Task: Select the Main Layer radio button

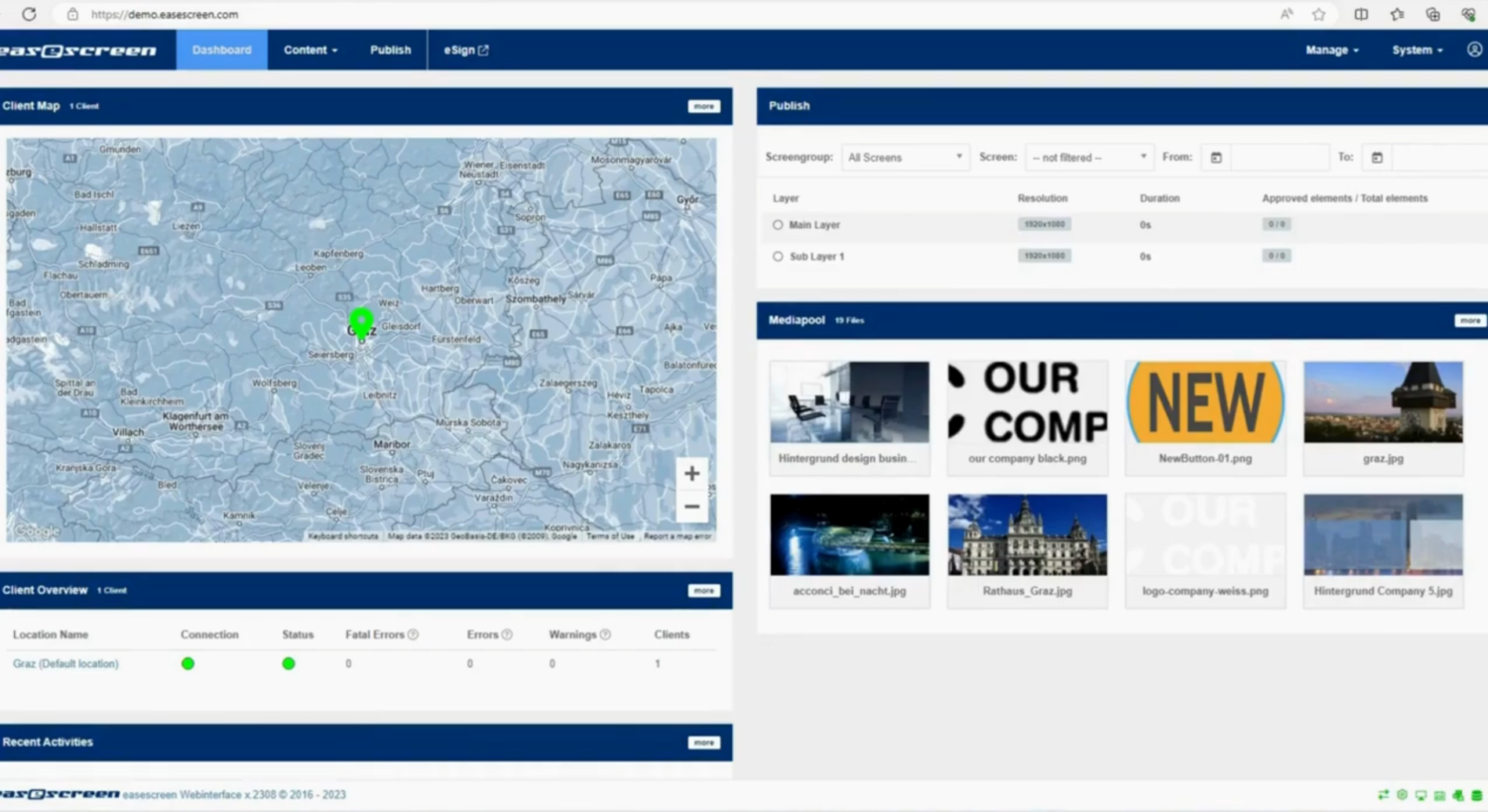Action: pyautogui.click(x=778, y=225)
